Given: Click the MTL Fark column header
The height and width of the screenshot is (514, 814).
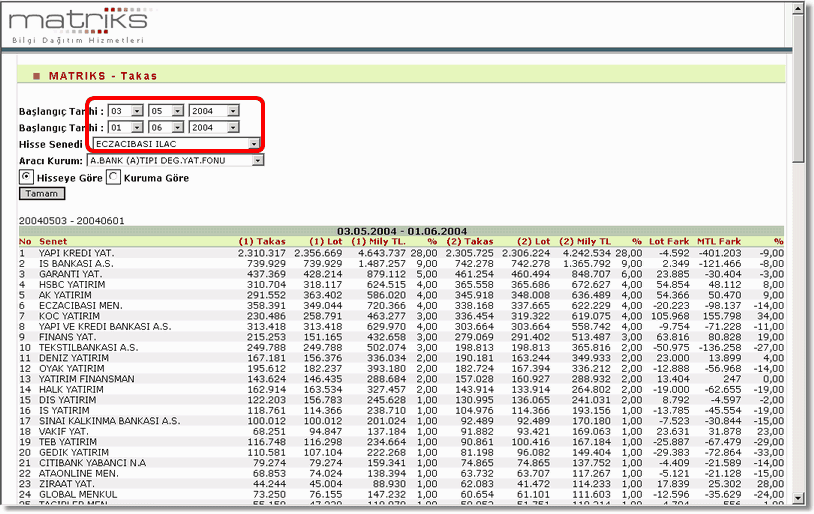Looking at the screenshot, I should click(x=718, y=241).
